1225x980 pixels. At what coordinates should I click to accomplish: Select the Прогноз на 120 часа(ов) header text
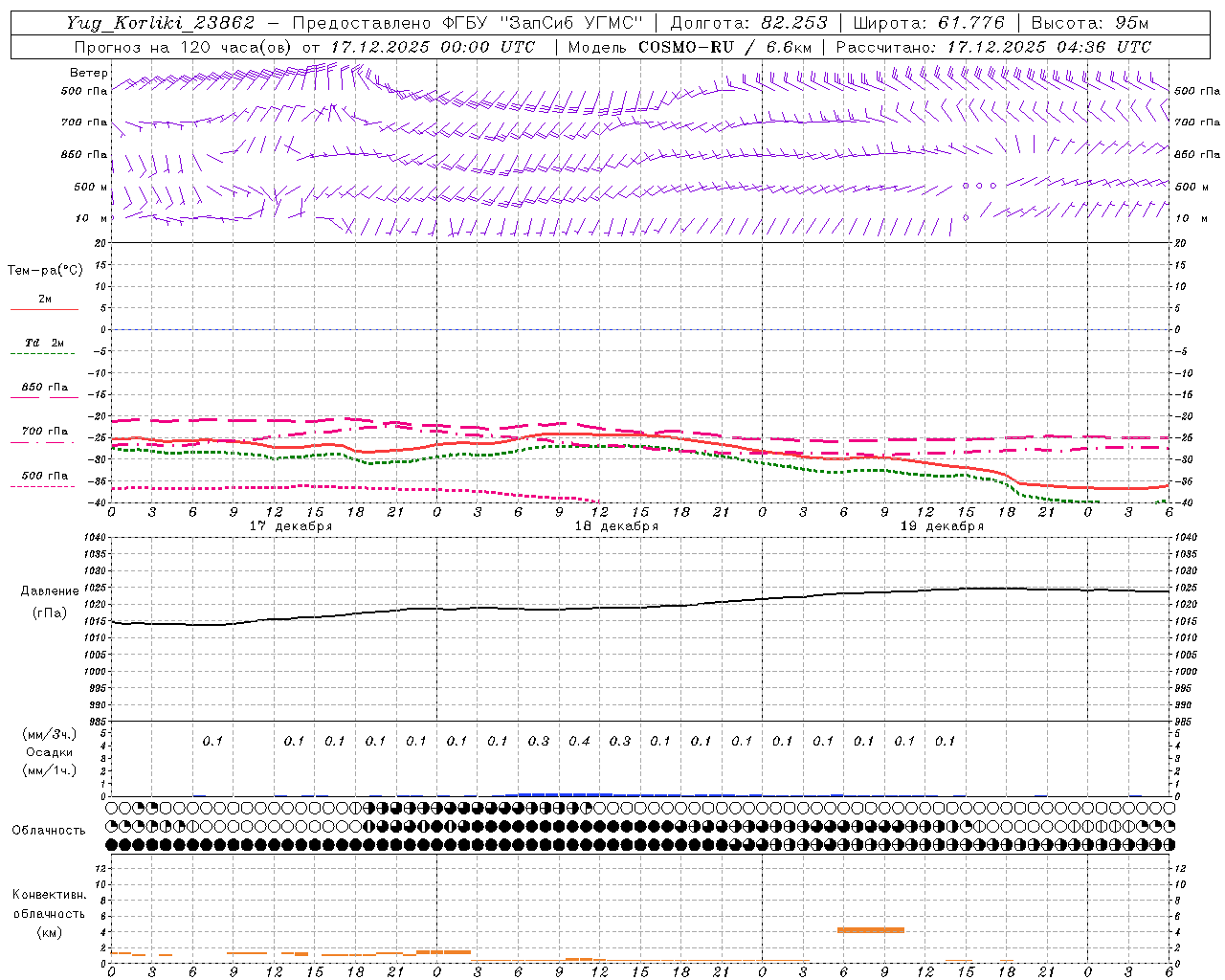[184, 47]
